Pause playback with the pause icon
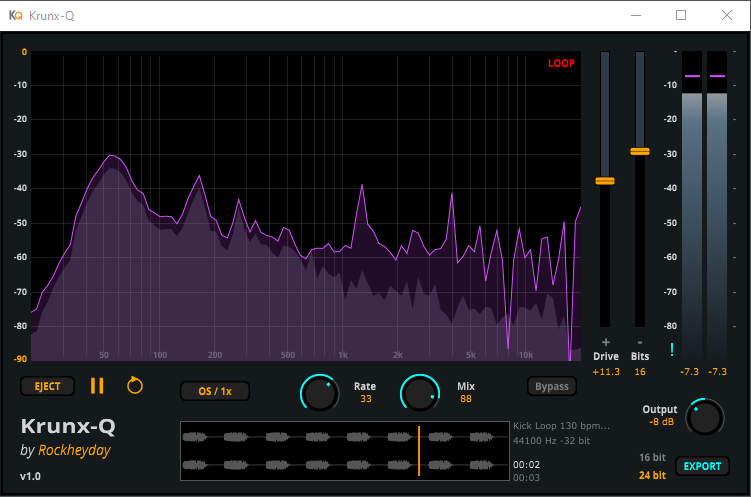751x497 pixels. [x=97, y=386]
